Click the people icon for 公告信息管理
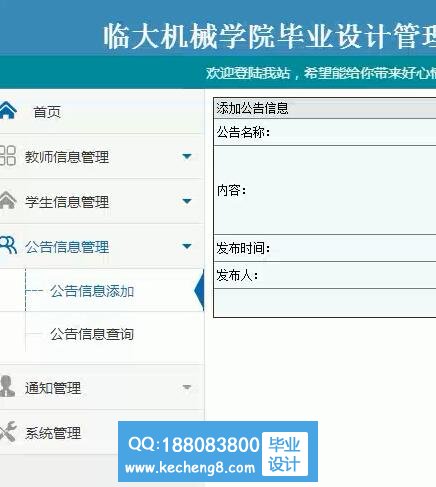This screenshot has height=487, width=436. coord(8,245)
